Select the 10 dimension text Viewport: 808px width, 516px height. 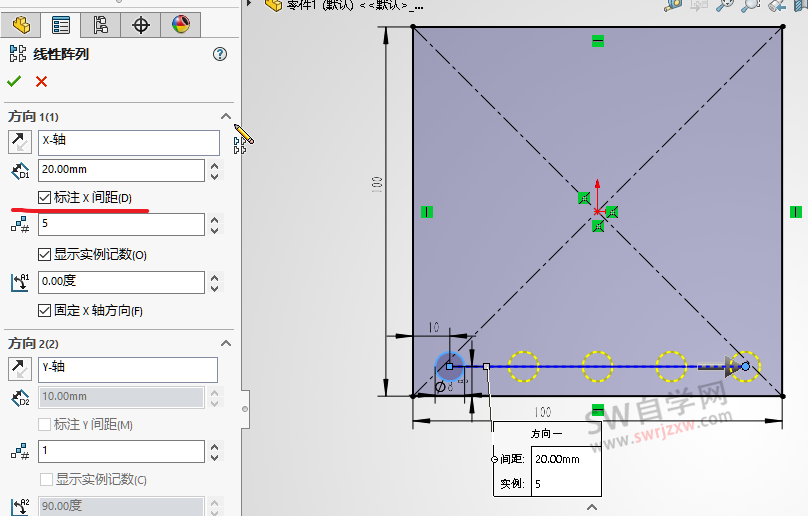(434, 327)
